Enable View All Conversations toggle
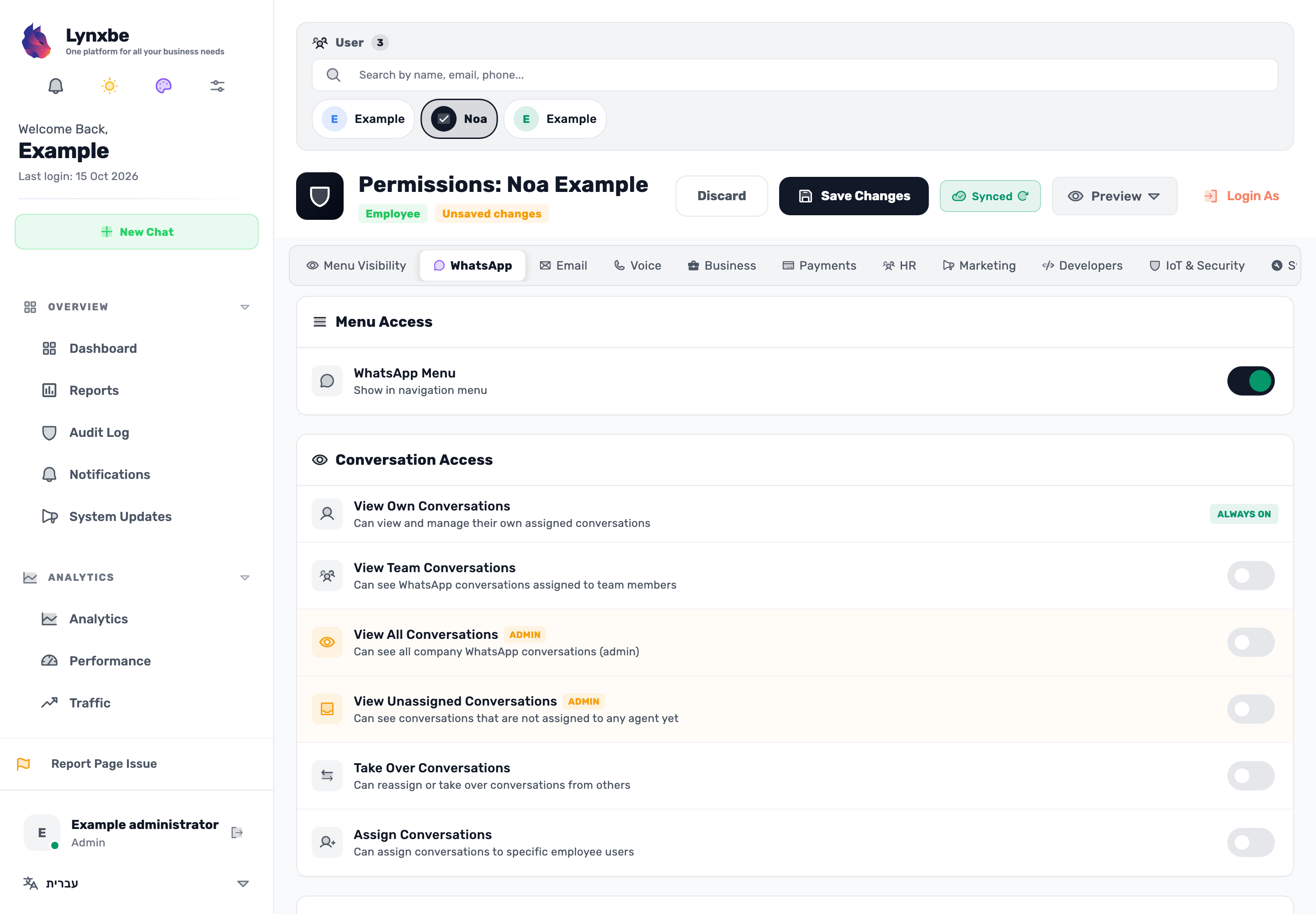This screenshot has width=1316, height=914. (1251, 642)
